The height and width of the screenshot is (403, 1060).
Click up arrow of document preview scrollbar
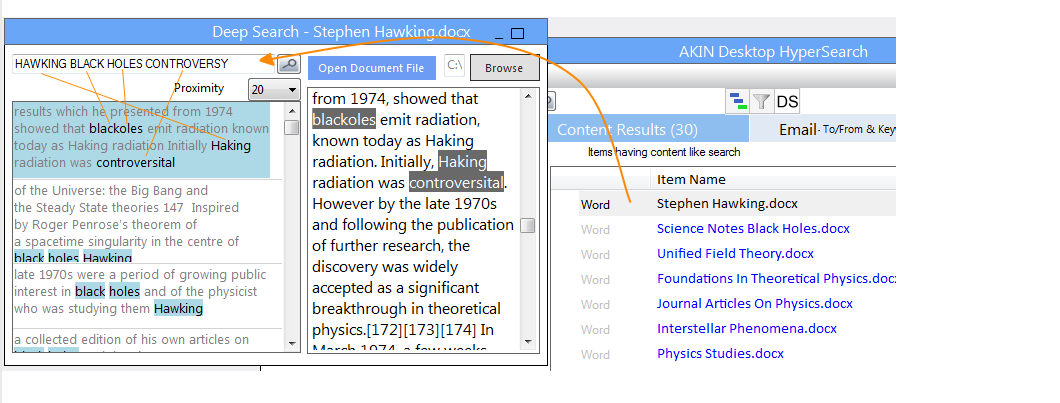tap(527, 97)
